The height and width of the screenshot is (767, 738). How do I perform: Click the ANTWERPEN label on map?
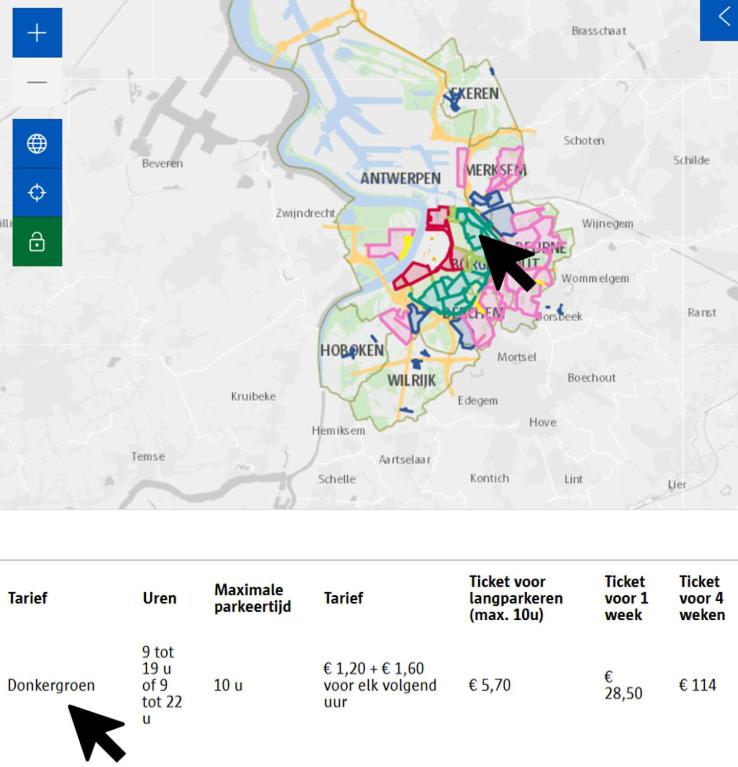tap(401, 179)
